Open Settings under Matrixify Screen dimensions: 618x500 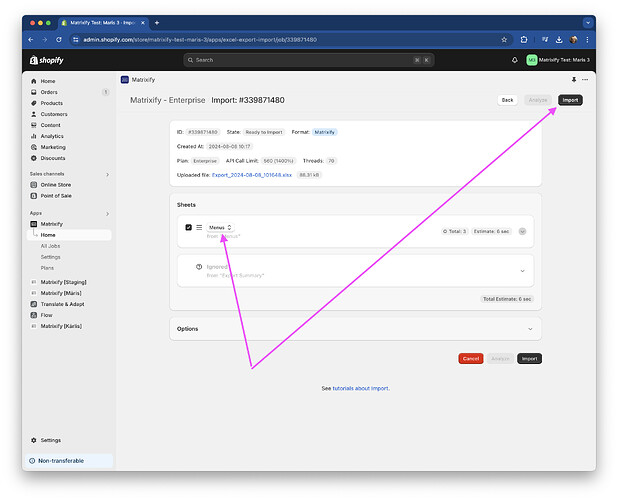pyautogui.click(x=50, y=257)
